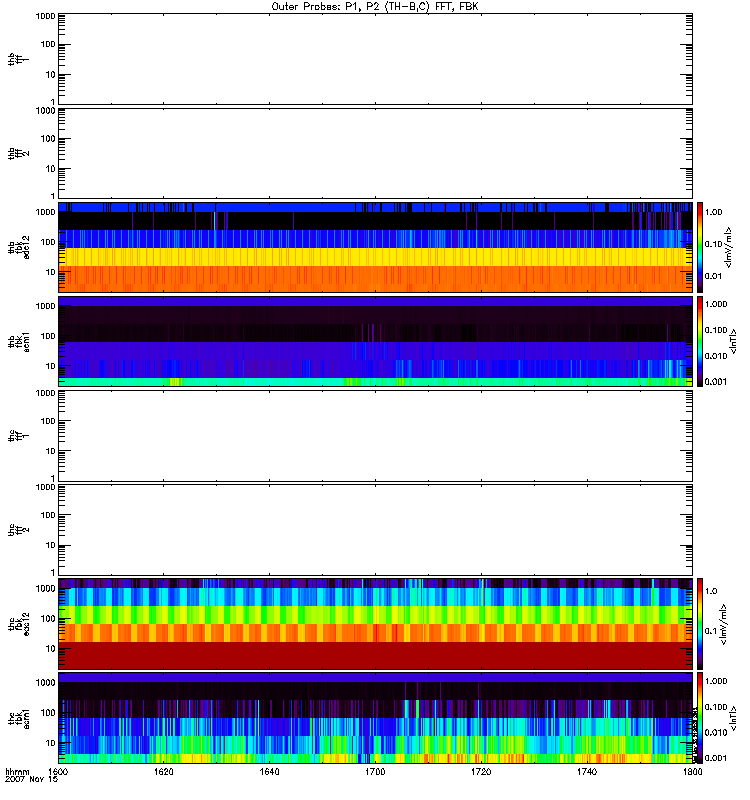Click the 1740 time axis label

point(587,772)
